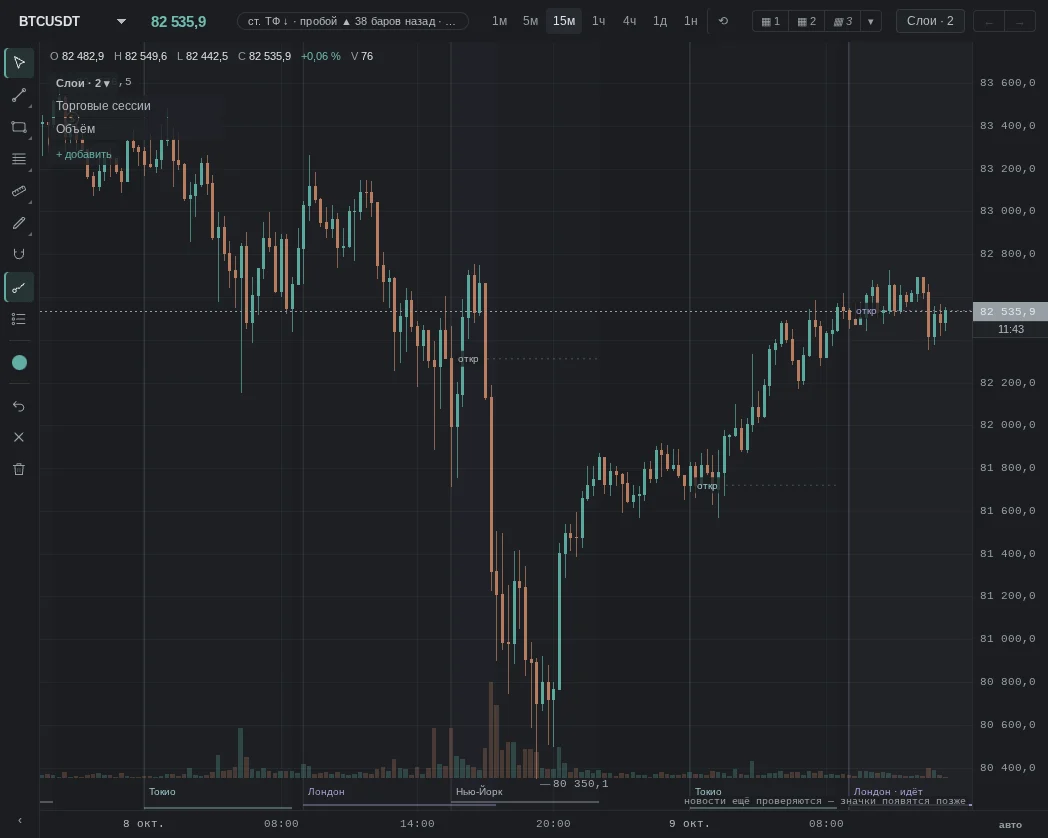Select the 1ч timeframe
The image size is (1048, 838).
pos(599,21)
